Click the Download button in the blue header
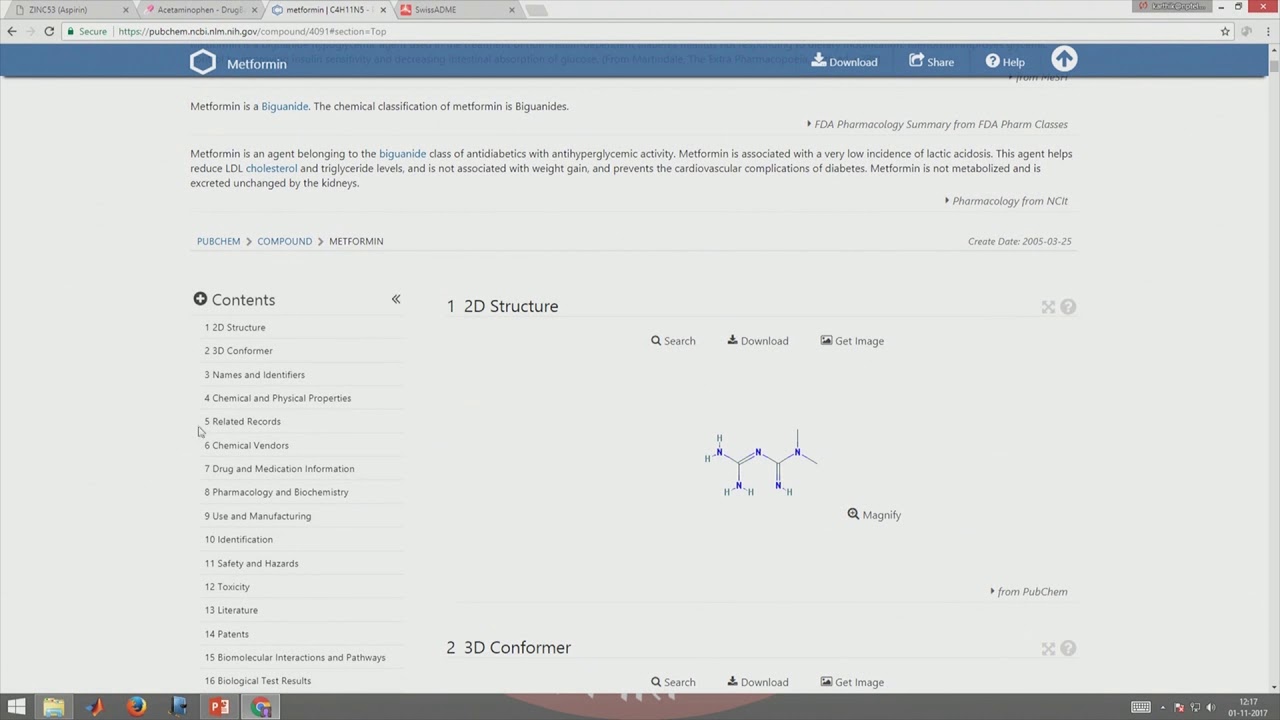 click(x=844, y=62)
